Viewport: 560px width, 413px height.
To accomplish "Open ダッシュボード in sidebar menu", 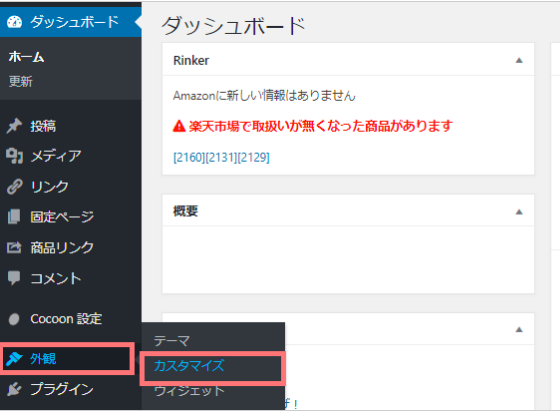I will pyautogui.click(x=71, y=22).
